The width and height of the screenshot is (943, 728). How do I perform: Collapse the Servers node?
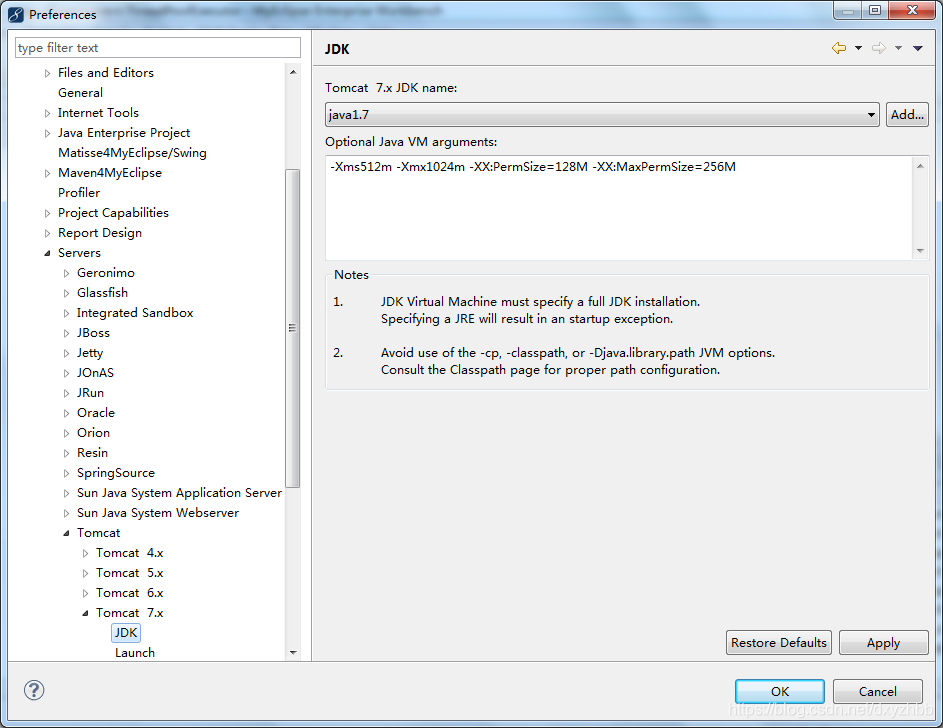click(48, 253)
